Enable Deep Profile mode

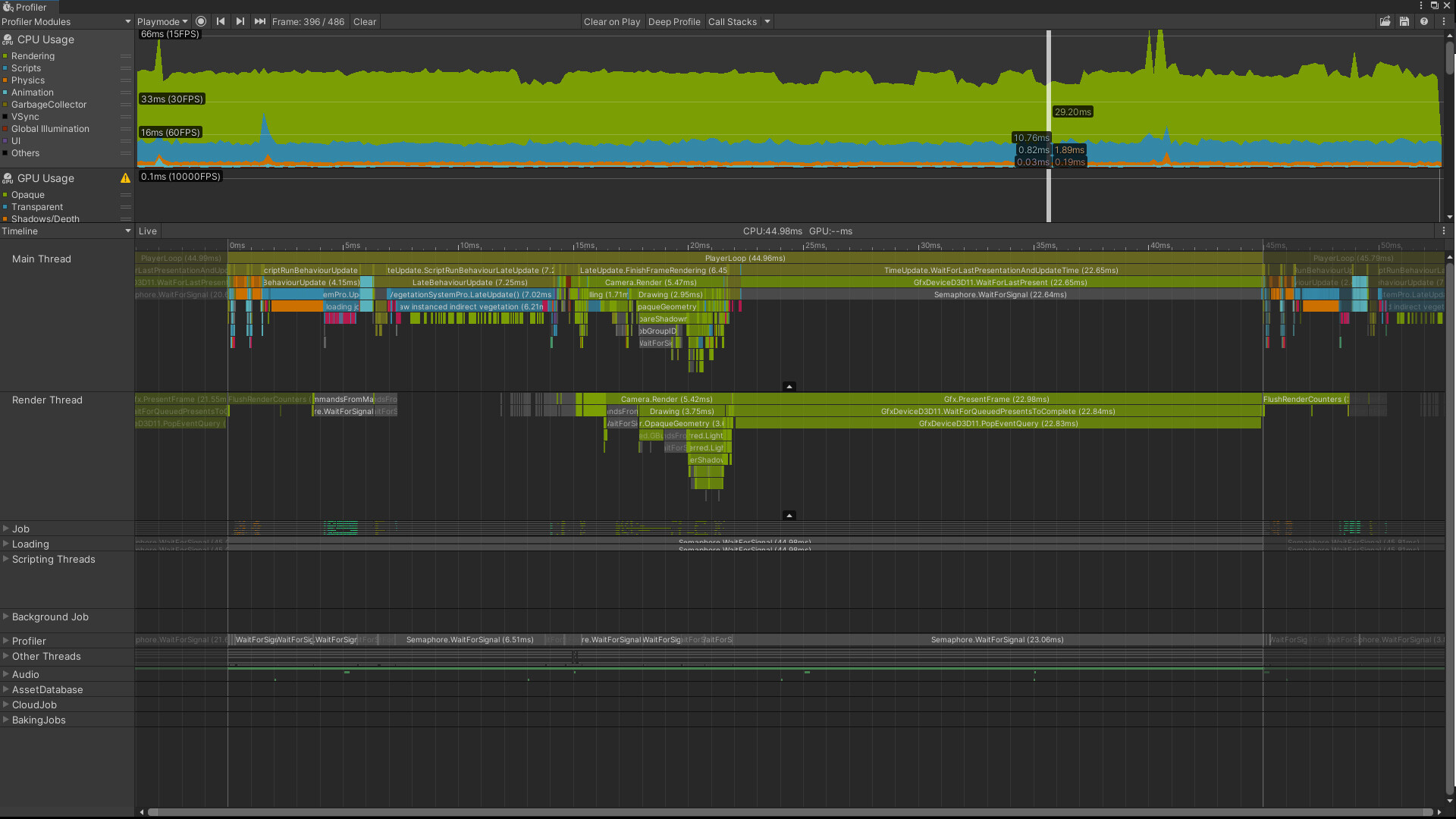tap(674, 21)
